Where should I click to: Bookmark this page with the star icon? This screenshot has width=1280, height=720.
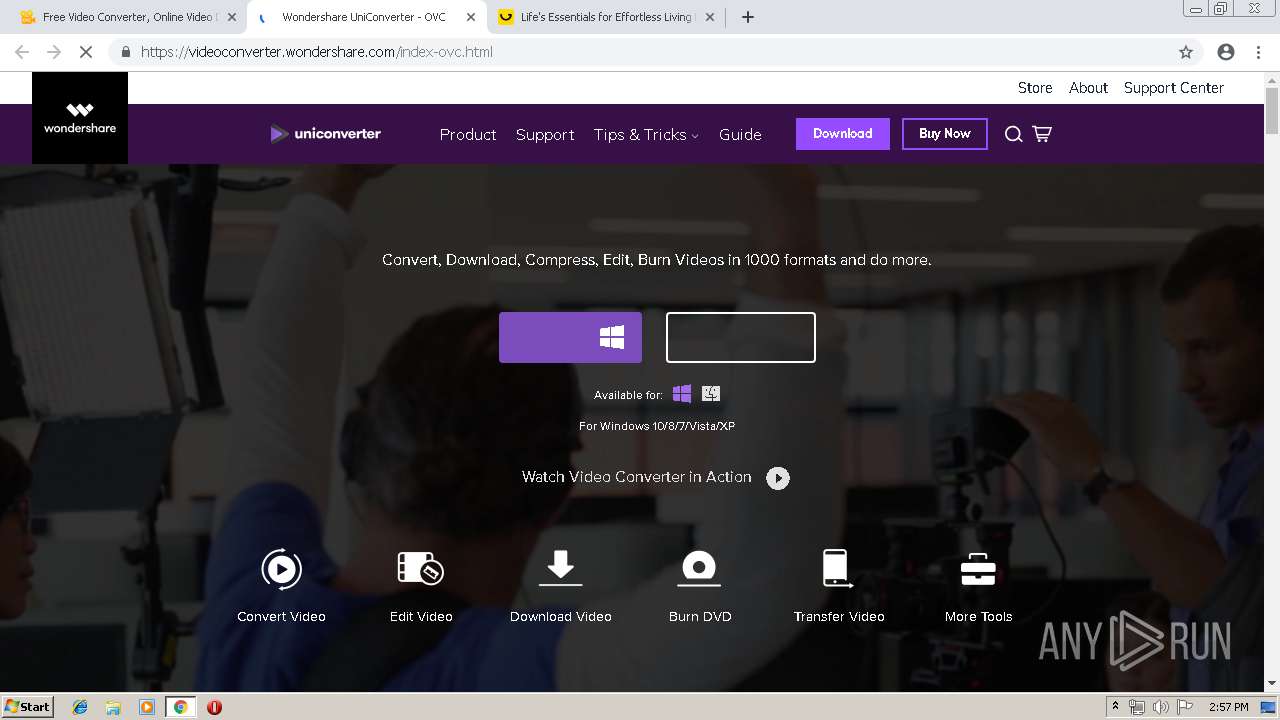click(1186, 52)
